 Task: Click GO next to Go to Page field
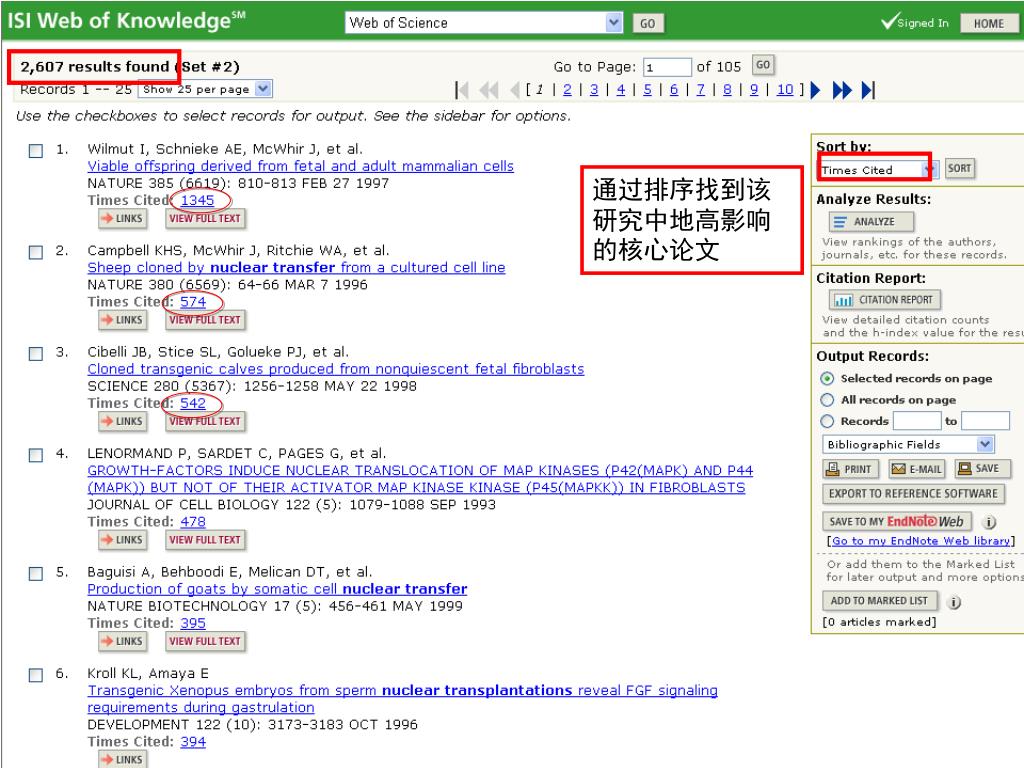point(763,65)
